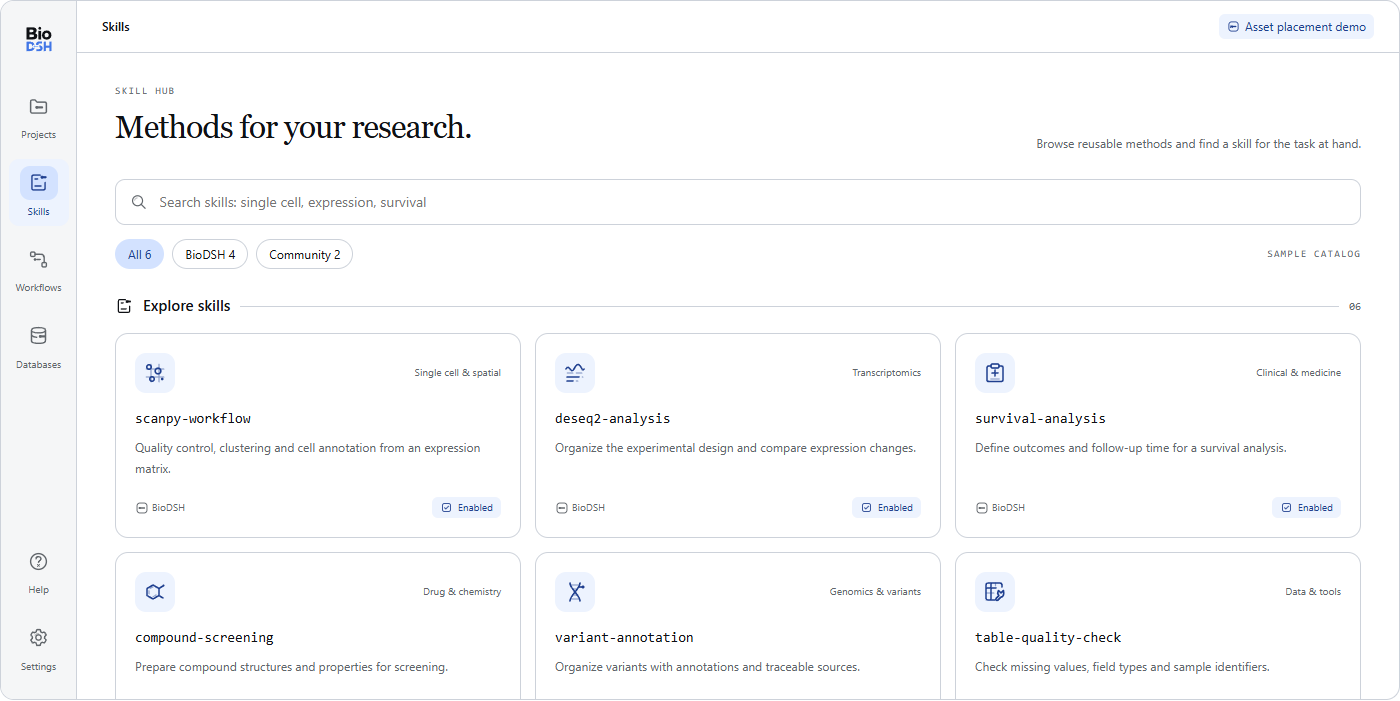
Task: Click 'Methods for your research.' heading
Action: tap(293, 127)
